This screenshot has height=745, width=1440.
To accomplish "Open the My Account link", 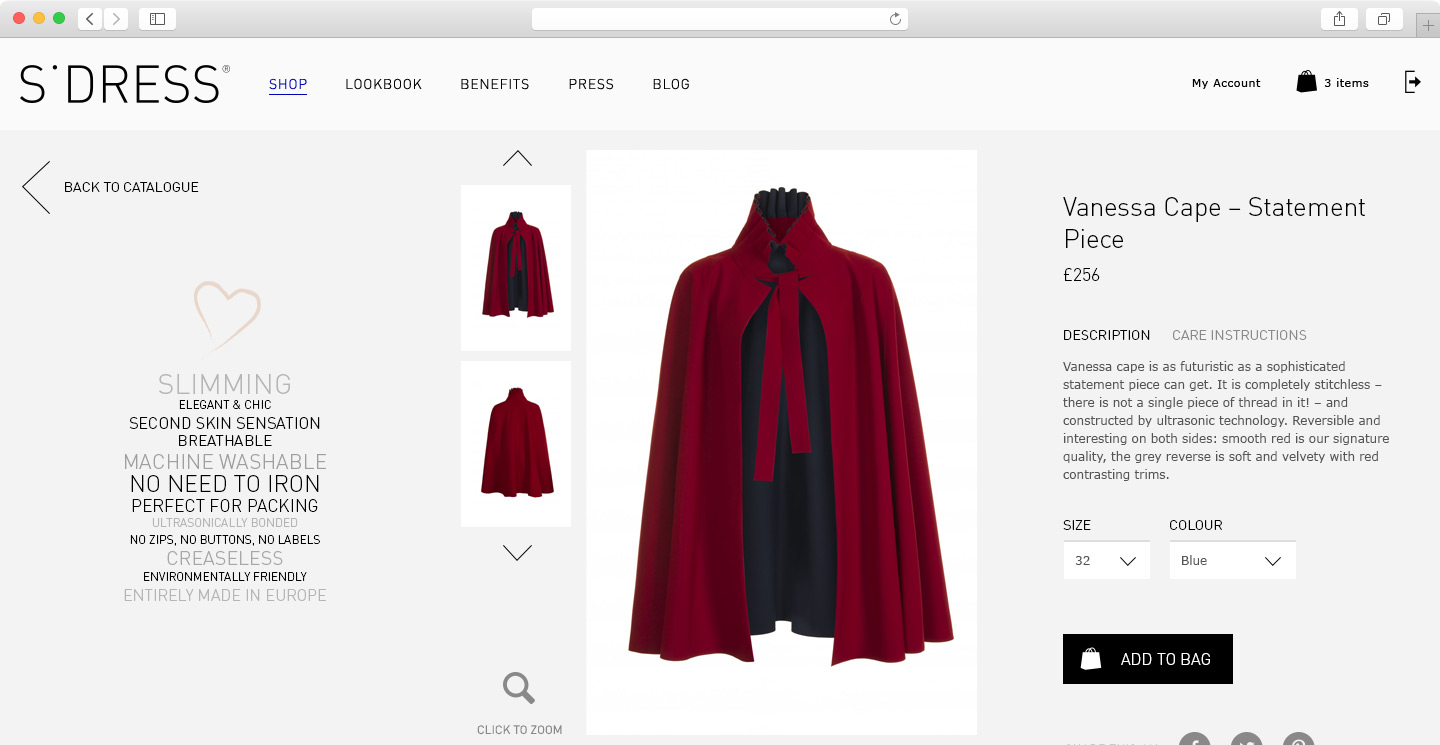I will (x=1226, y=83).
